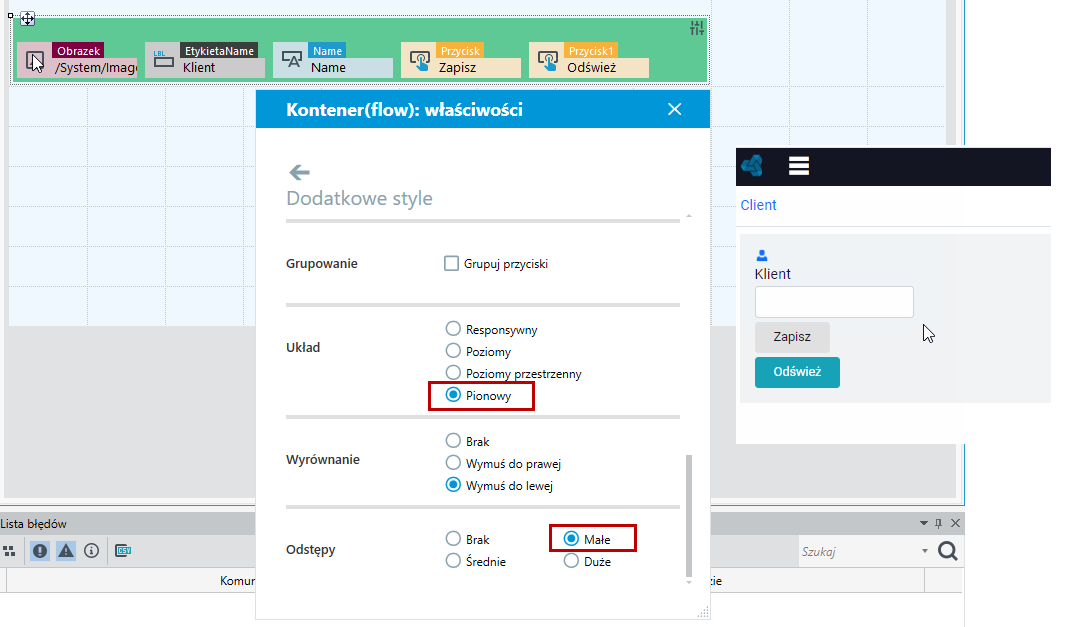The width and height of the screenshot is (1087, 627).
Task: Go back using the arrow above Dodatkowe style
Action: coord(299,172)
